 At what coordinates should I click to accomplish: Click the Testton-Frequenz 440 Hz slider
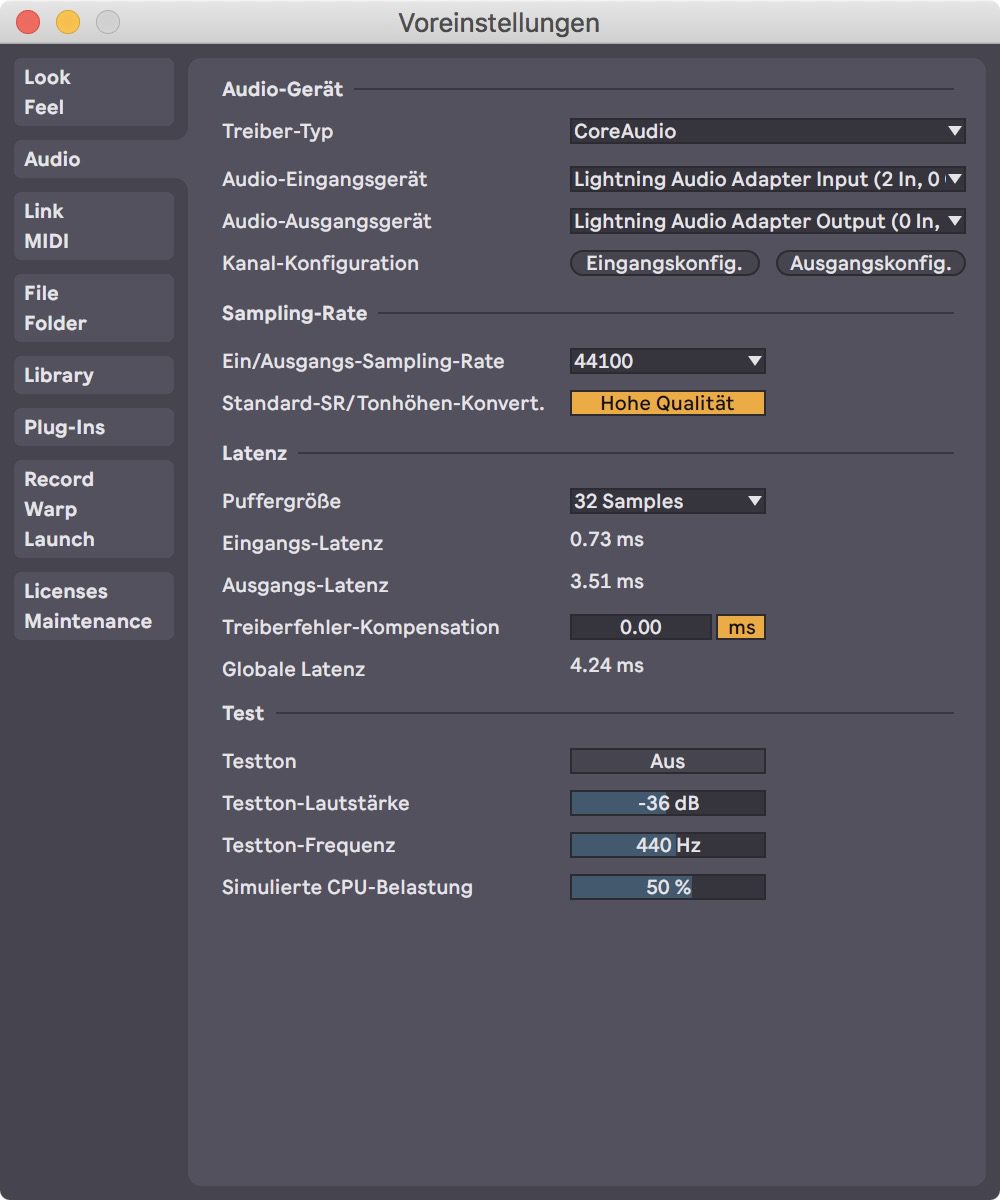[x=667, y=845]
